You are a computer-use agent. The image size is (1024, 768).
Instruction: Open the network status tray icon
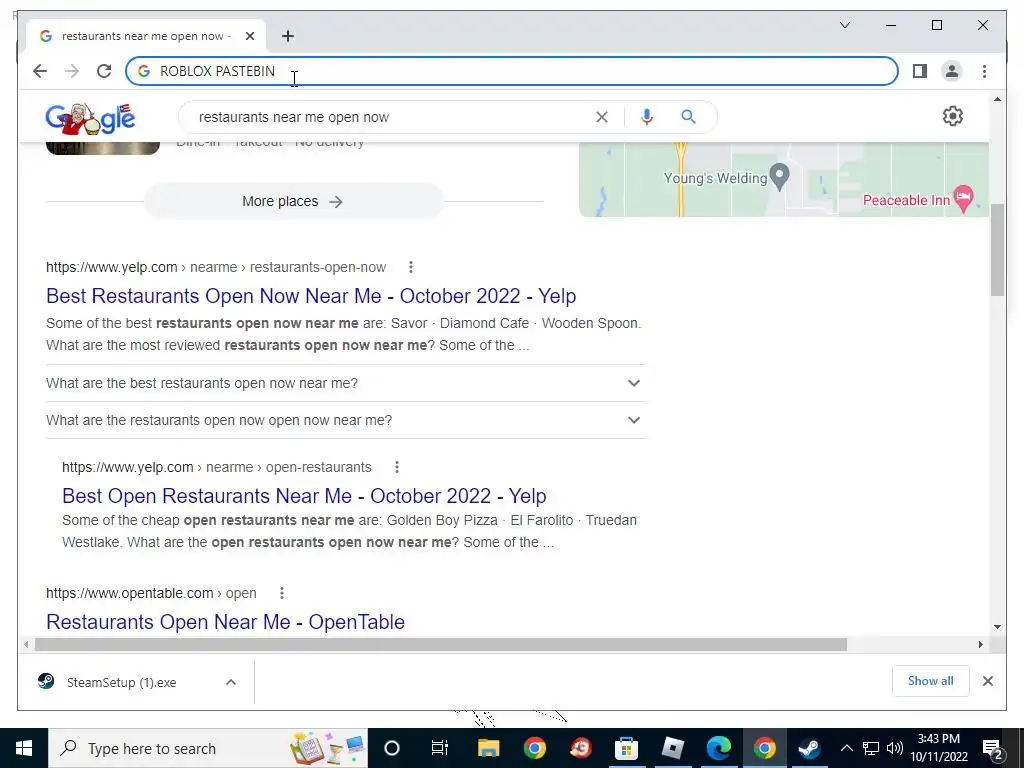click(x=871, y=748)
